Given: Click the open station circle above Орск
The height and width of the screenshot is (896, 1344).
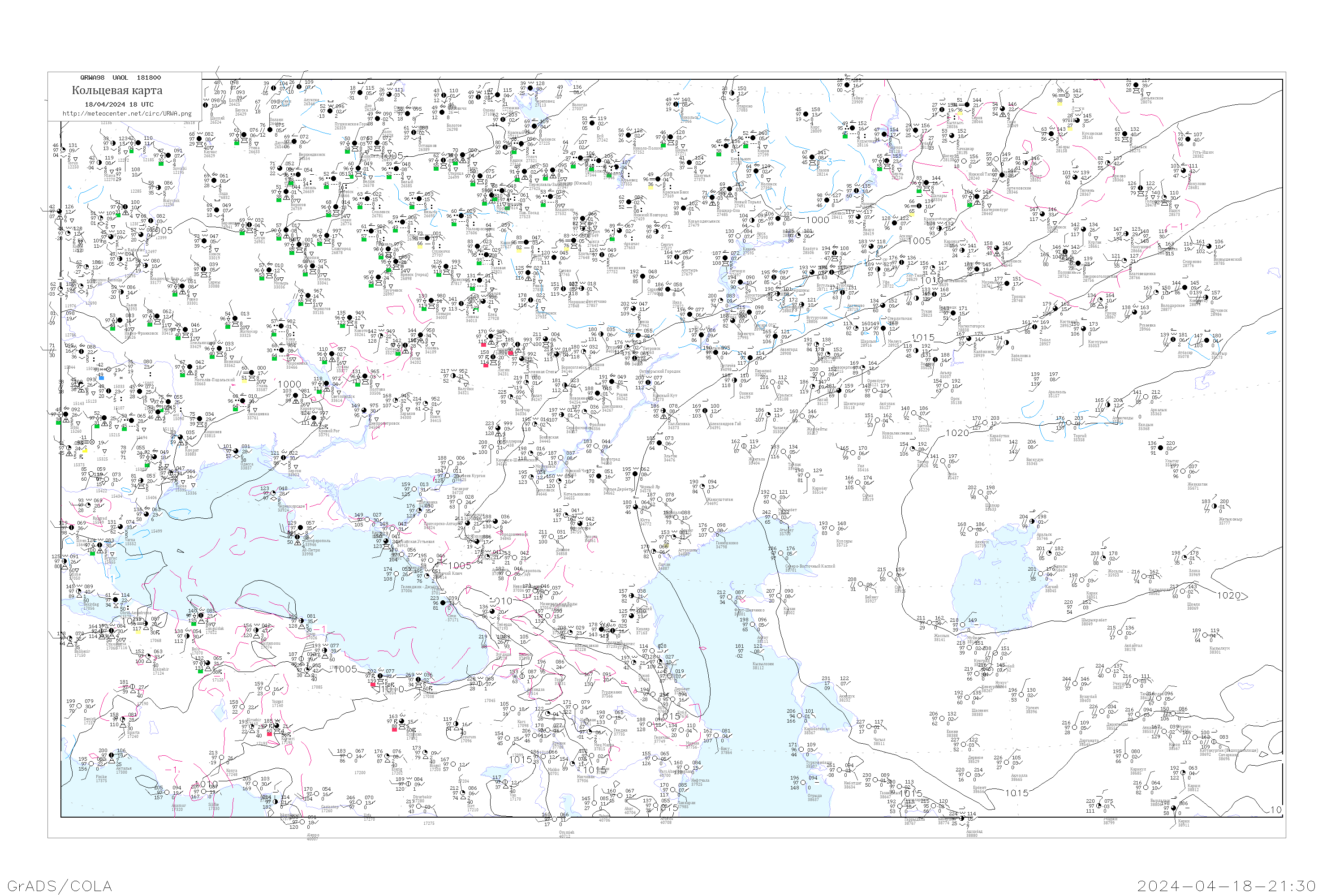Looking at the screenshot, I should [x=946, y=386].
